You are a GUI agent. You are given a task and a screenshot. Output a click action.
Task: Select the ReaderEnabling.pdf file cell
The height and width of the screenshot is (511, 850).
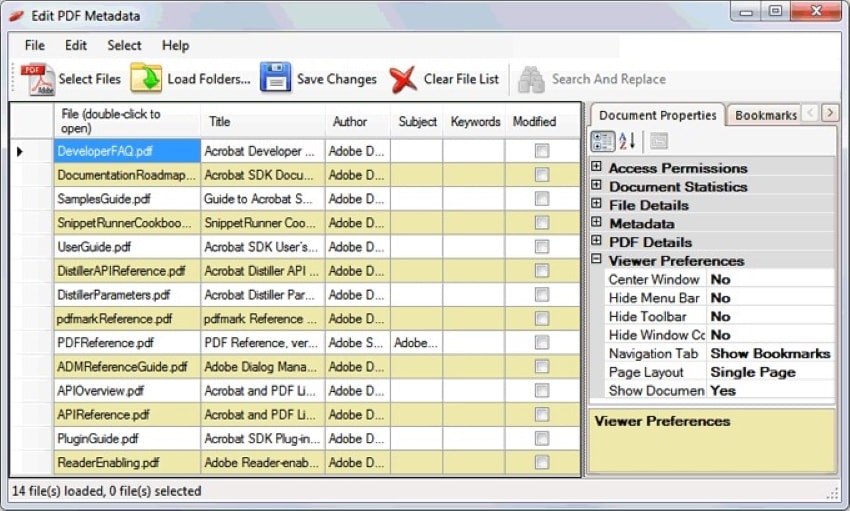[127, 462]
